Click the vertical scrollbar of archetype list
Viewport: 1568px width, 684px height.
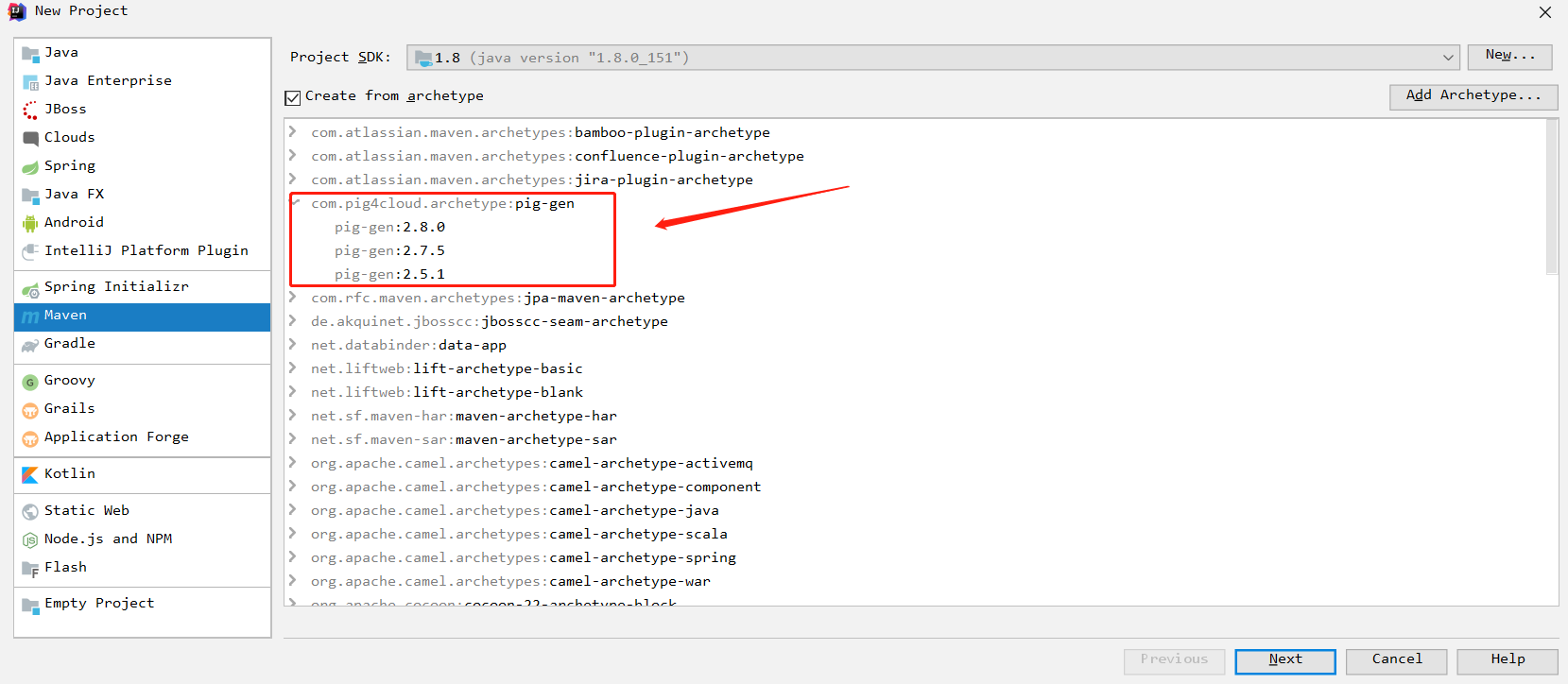click(x=1551, y=197)
